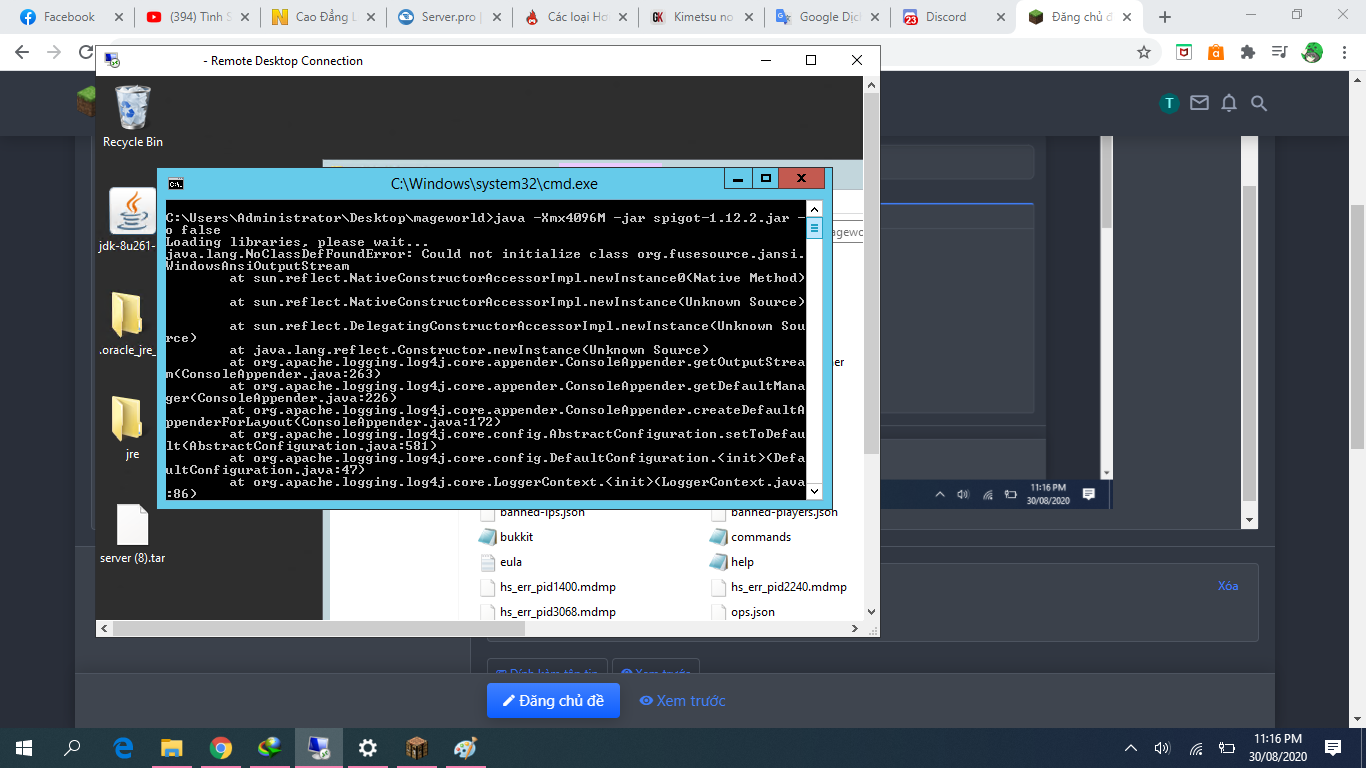The width and height of the screenshot is (1366, 768).
Task: Click the Đăng chủ đề submit button
Action: click(x=553, y=701)
